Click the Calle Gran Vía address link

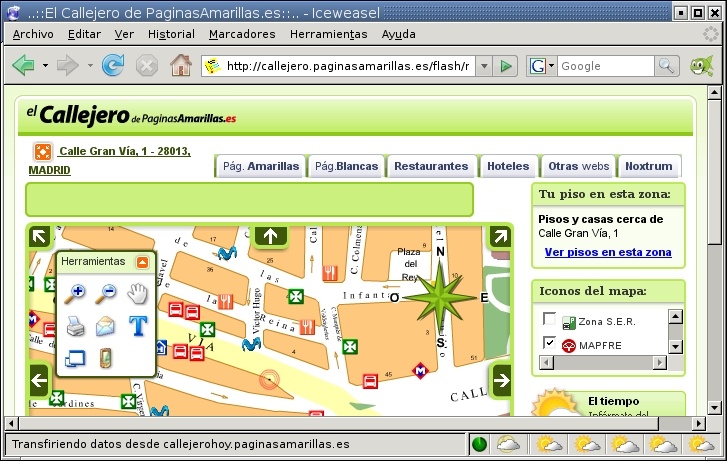coord(124,152)
